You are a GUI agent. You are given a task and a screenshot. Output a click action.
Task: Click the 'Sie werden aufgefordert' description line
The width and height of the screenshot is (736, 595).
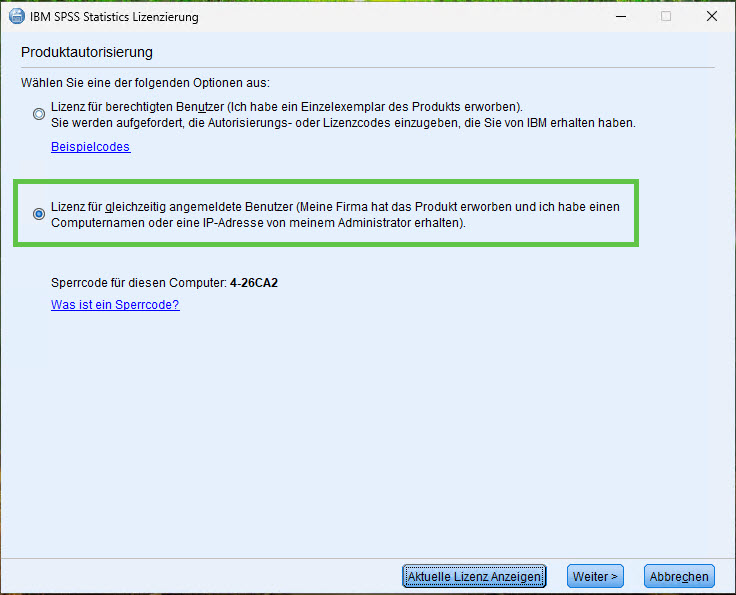(x=343, y=123)
